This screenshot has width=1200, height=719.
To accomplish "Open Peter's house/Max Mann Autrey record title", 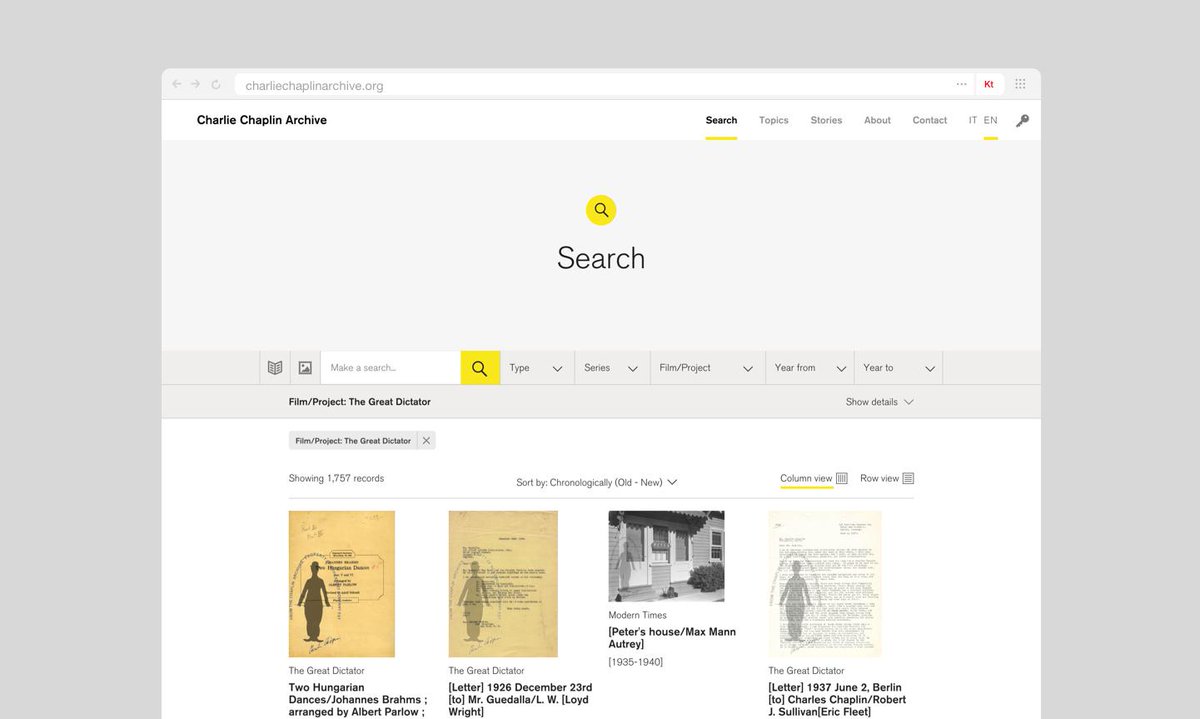I will click(672, 638).
